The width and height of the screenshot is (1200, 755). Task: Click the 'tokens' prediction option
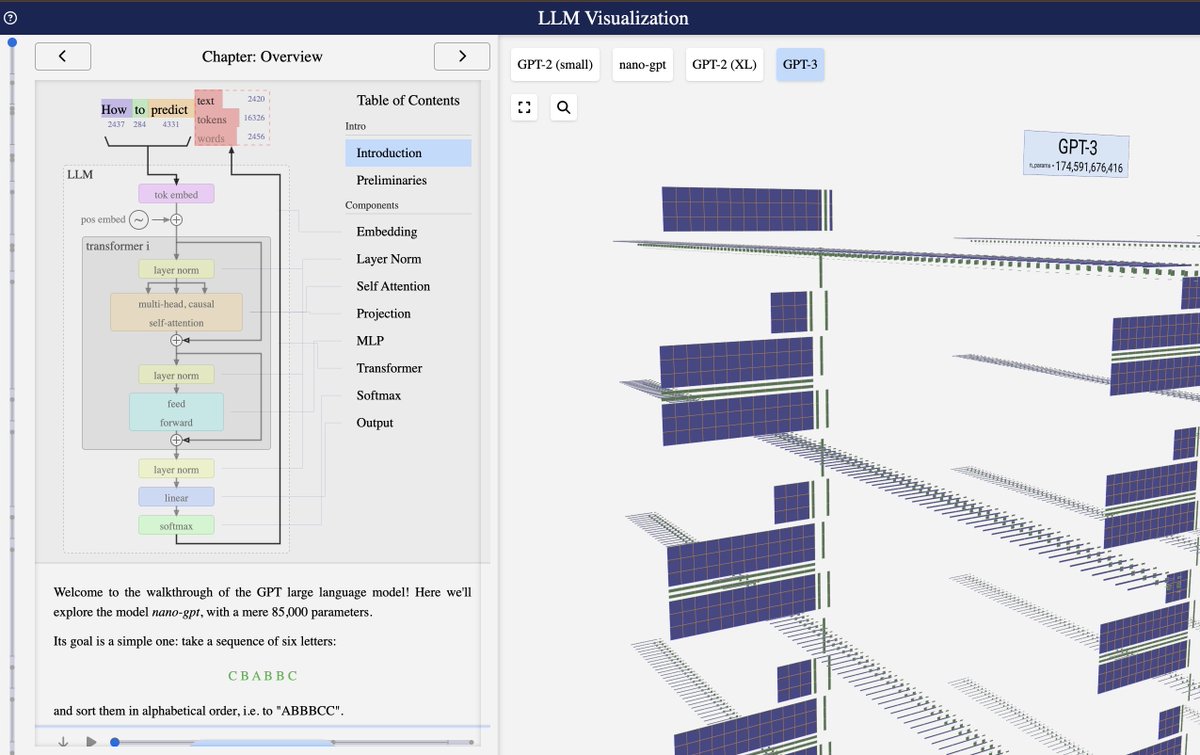[211, 119]
